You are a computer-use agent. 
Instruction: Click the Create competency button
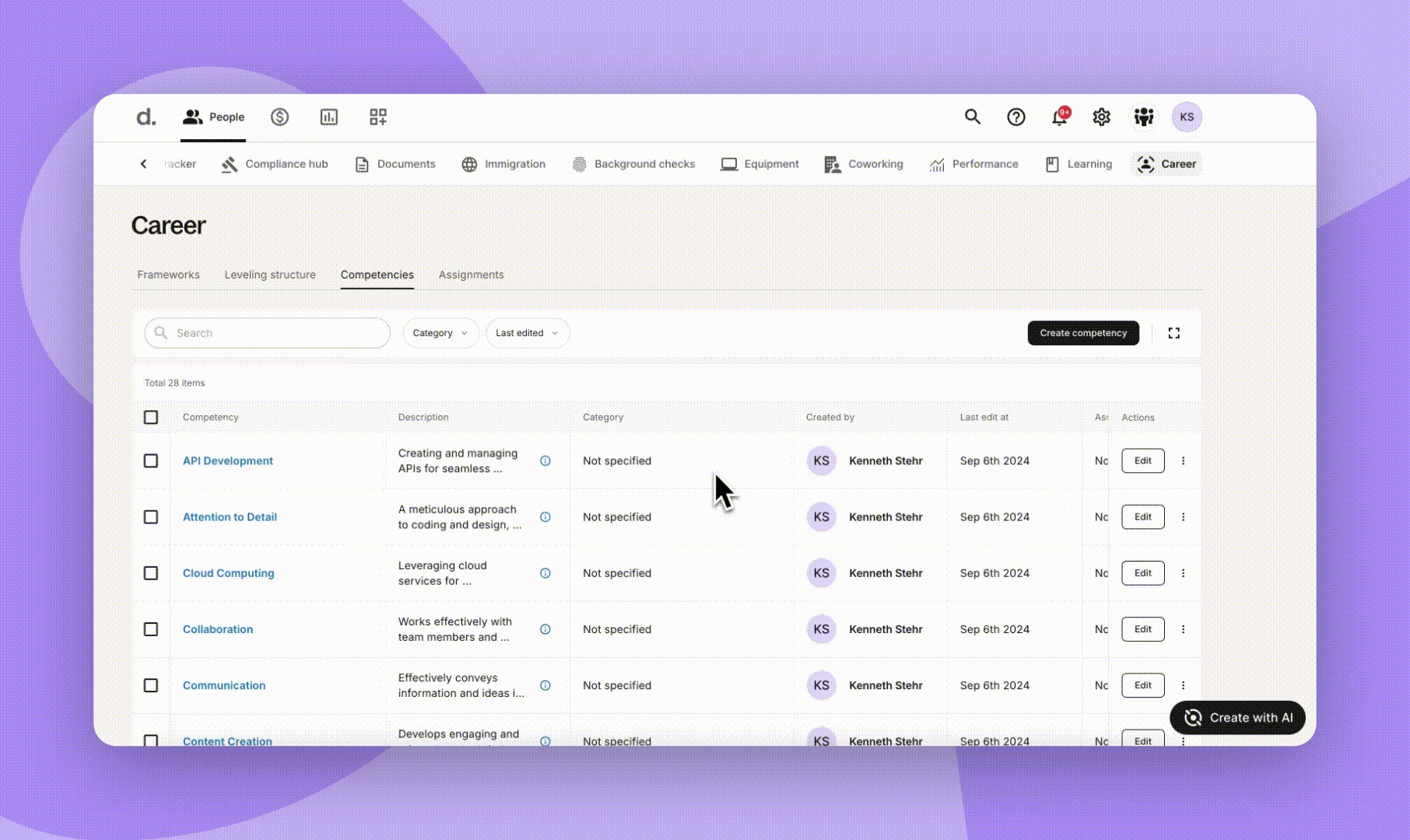1083,333
